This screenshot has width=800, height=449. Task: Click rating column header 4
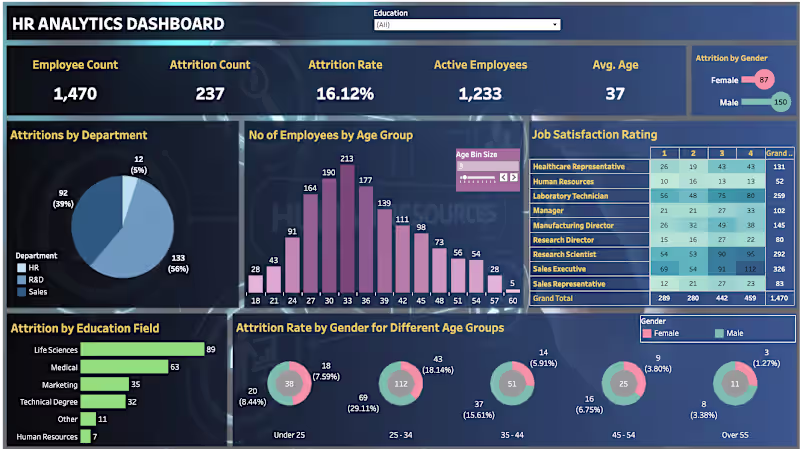click(x=750, y=153)
